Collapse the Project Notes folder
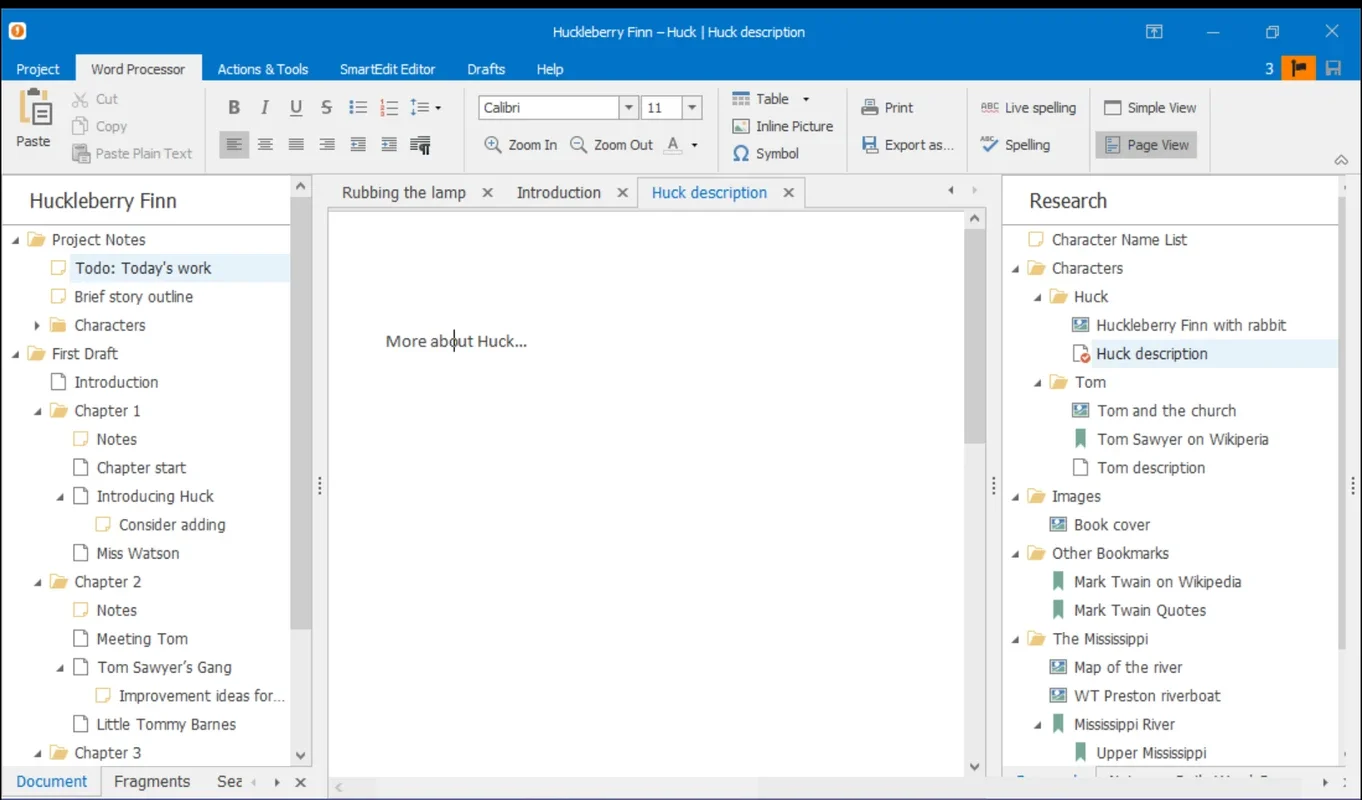 (15, 240)
